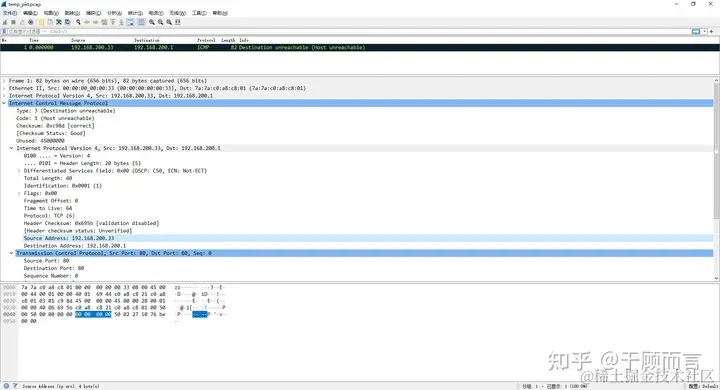
Task: Close this capture file with toolbar X icon
Action: point(59,22)
